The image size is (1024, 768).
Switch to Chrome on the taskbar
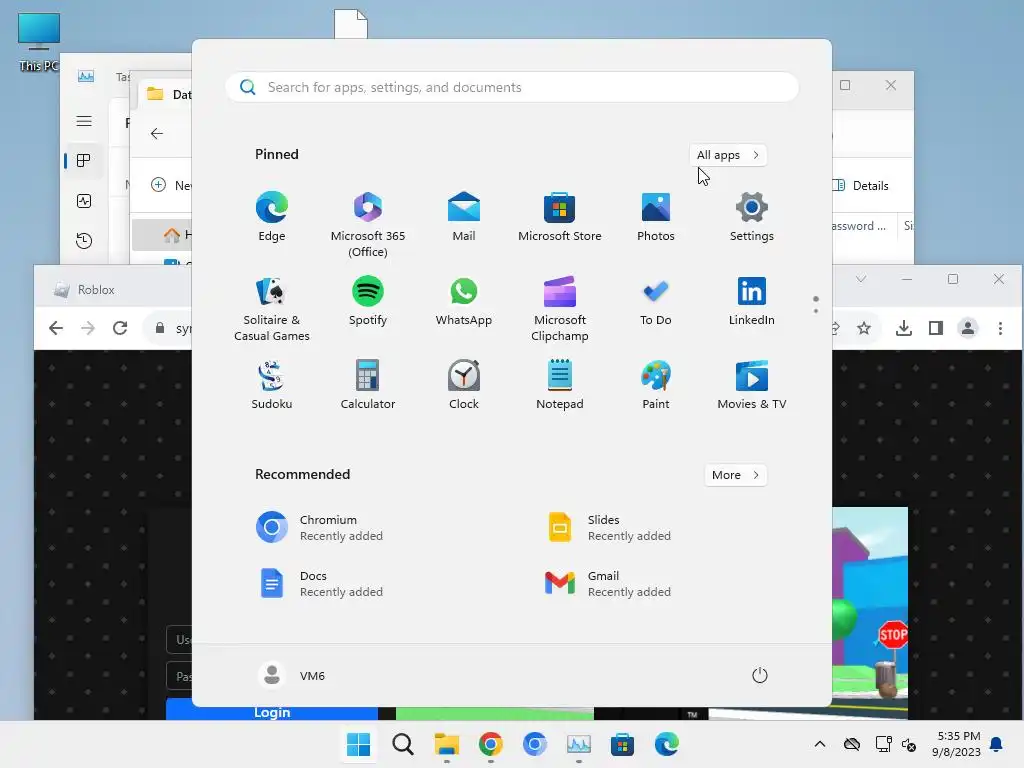(x=490, y=744)
